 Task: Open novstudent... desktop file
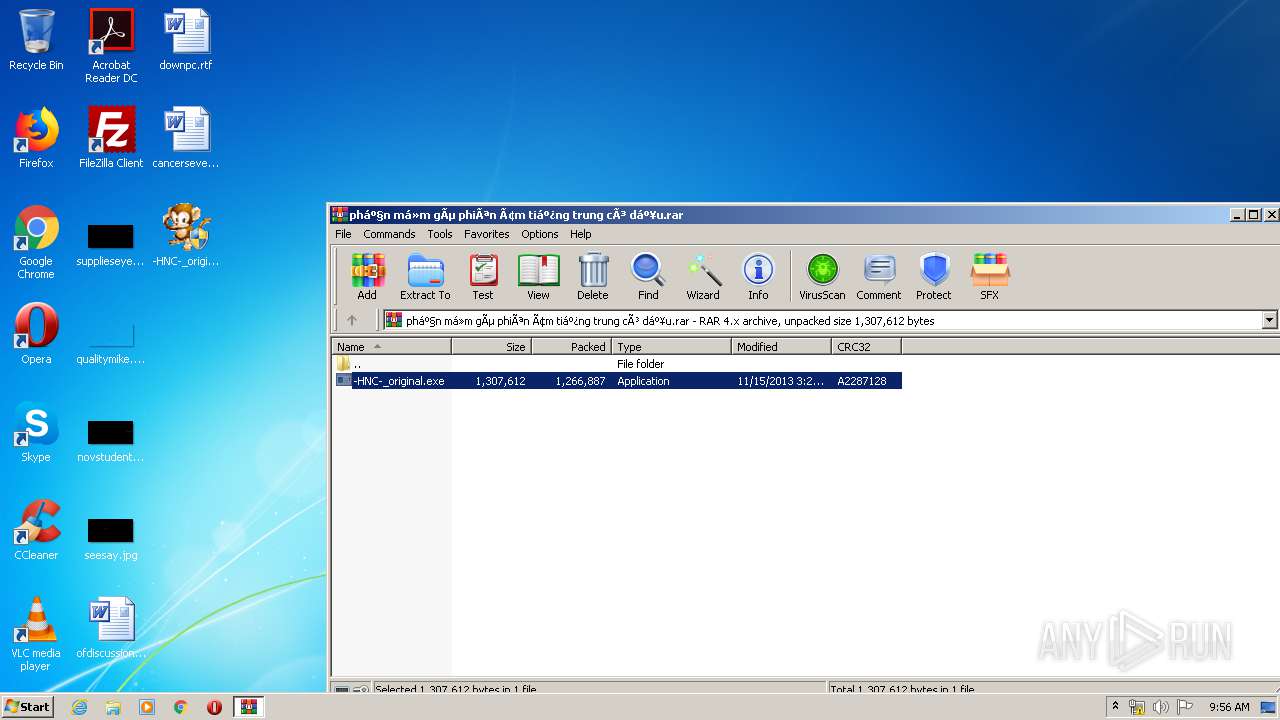pos(111,440)
